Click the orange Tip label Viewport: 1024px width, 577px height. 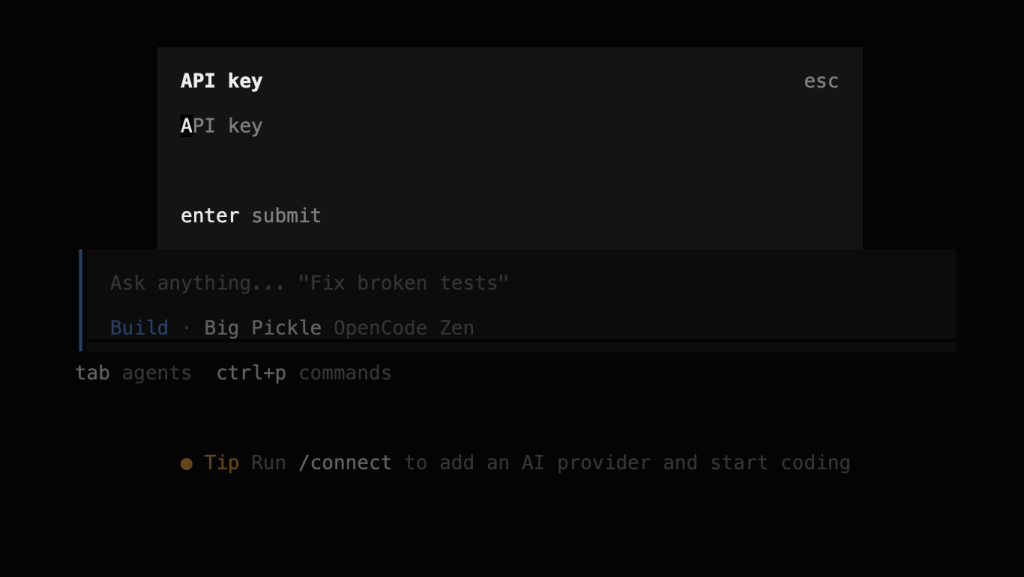[x=221, y=463]
